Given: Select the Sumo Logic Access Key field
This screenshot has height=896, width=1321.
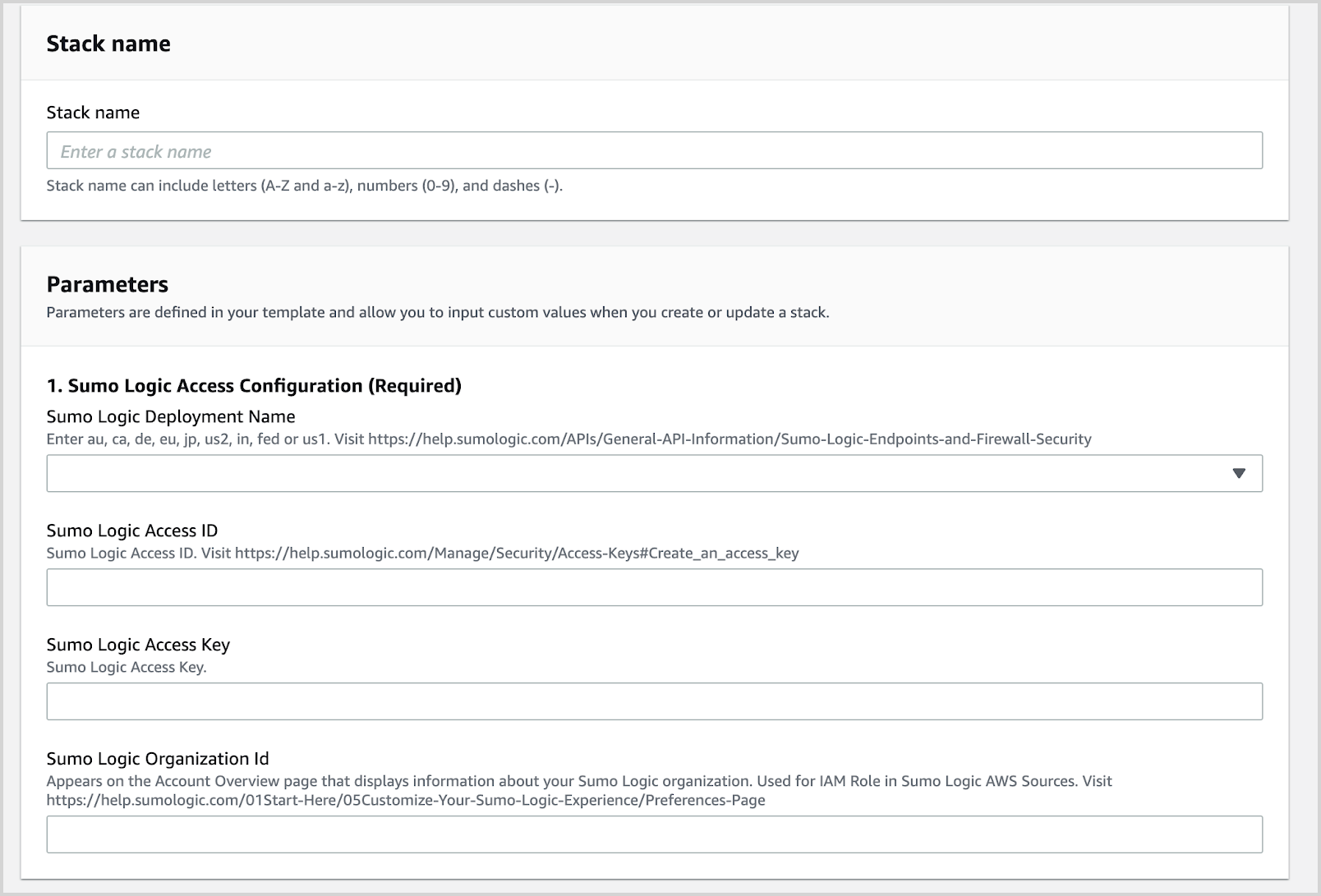Looking at the screenshot, I should [x=654, y=701].
